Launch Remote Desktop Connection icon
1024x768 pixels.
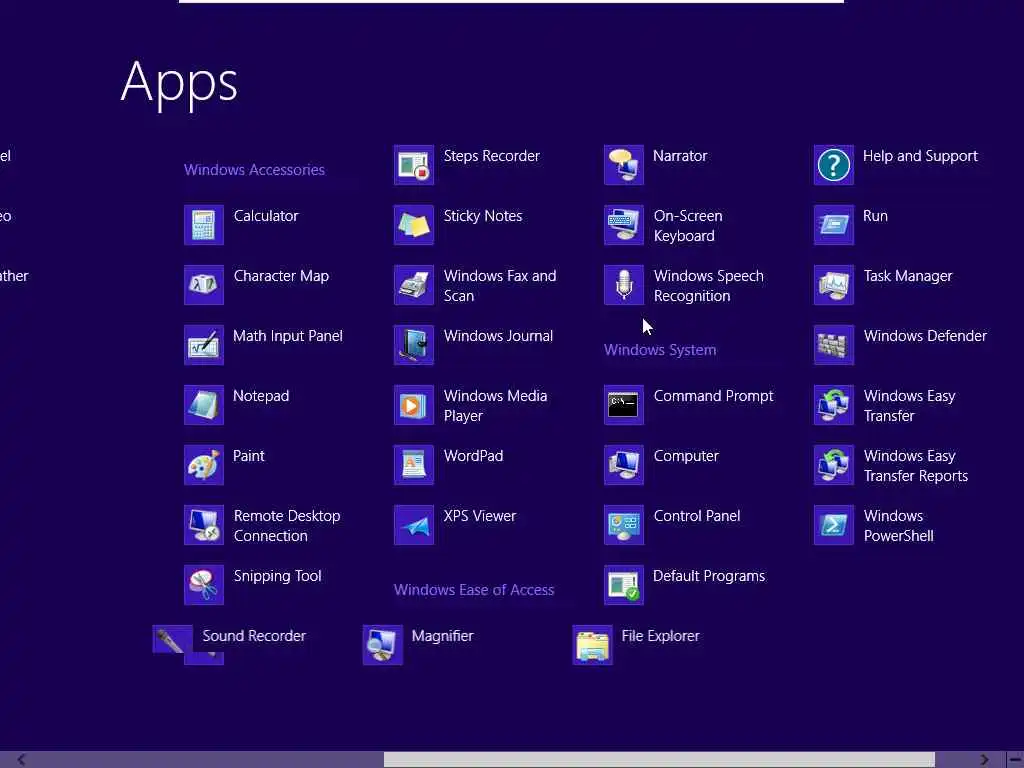click(204, 525)
